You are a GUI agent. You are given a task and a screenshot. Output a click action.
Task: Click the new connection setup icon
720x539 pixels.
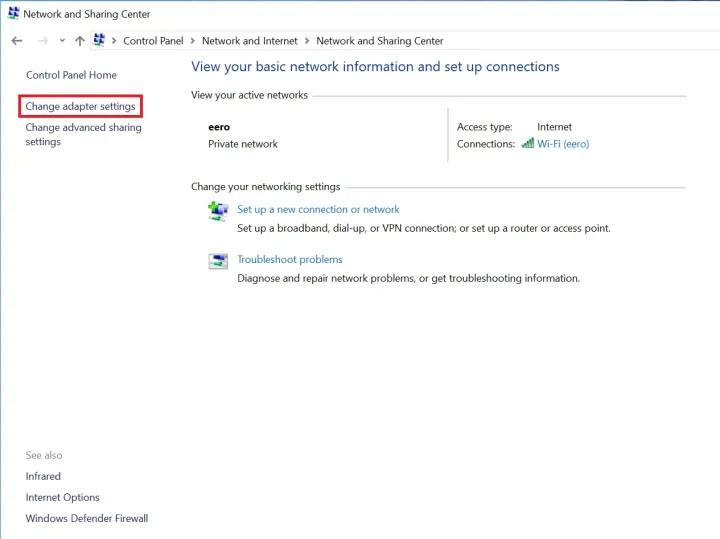tap(218, 211)
